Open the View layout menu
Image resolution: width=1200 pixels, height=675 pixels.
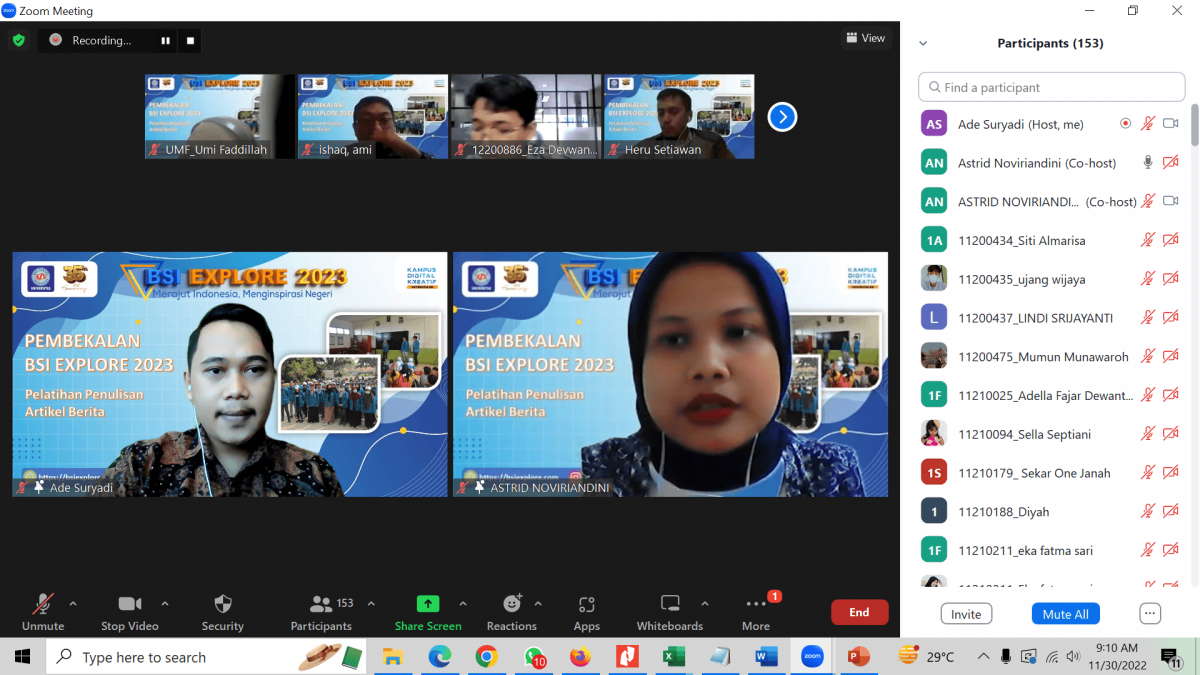(x=865, y=38)
